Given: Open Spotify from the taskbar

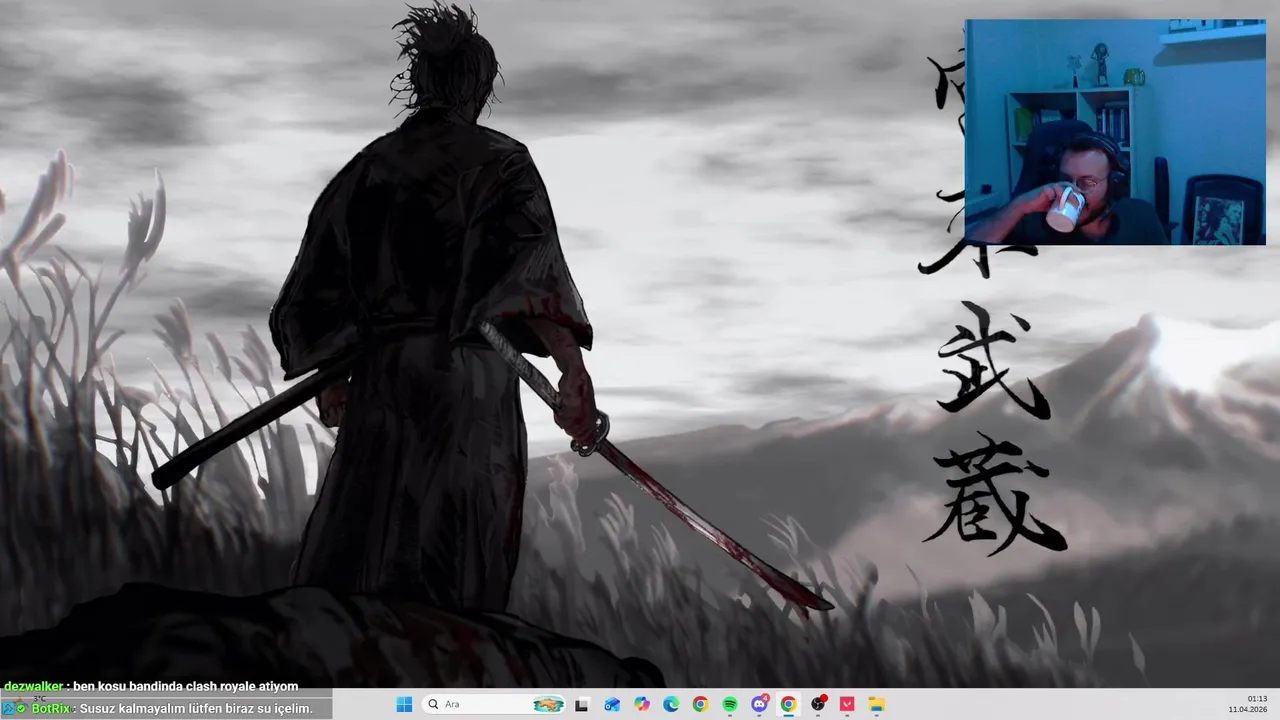Looking at the screenshot, I should pos(730,704).
